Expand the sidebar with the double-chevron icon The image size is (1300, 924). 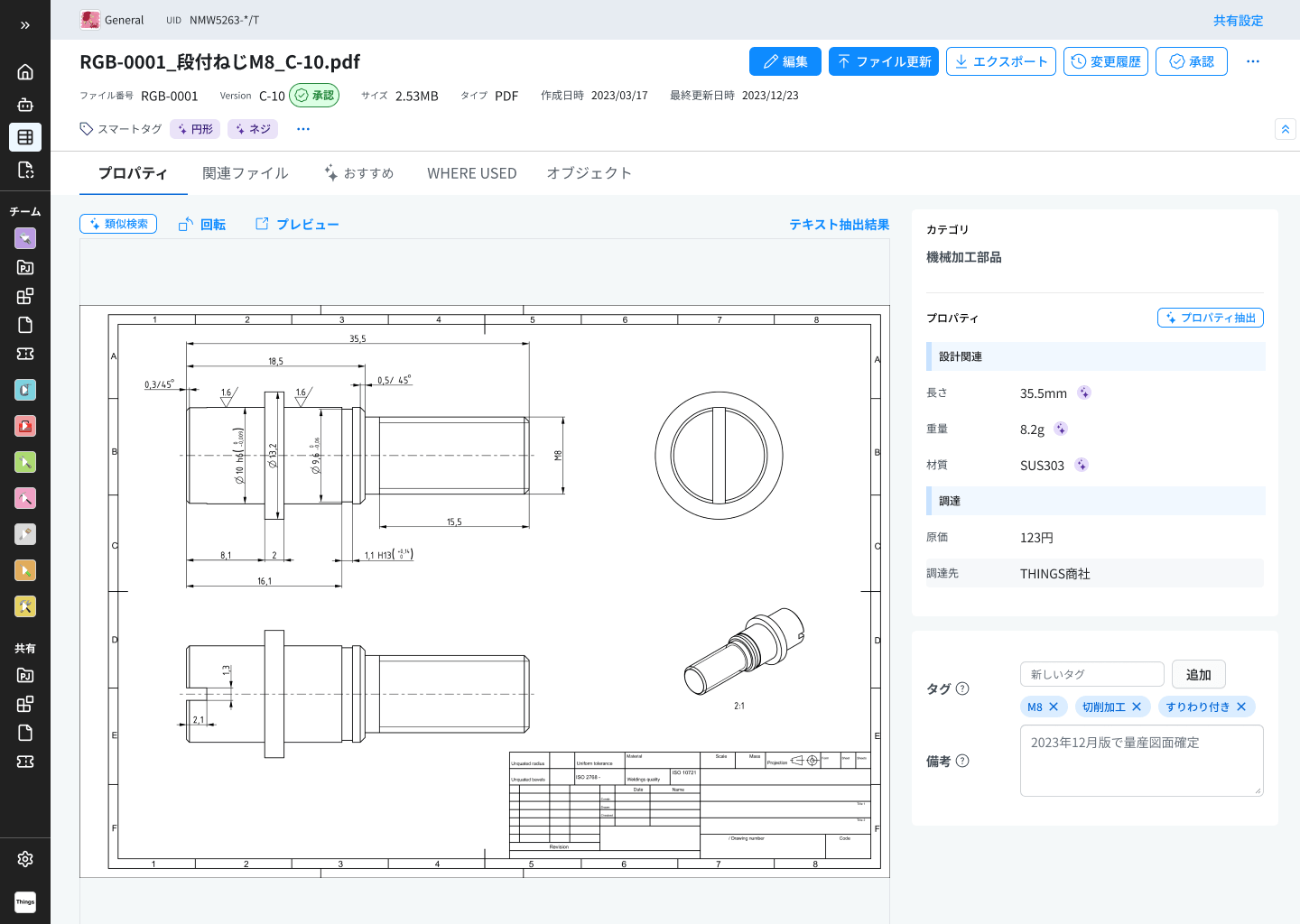click(25, 25)
